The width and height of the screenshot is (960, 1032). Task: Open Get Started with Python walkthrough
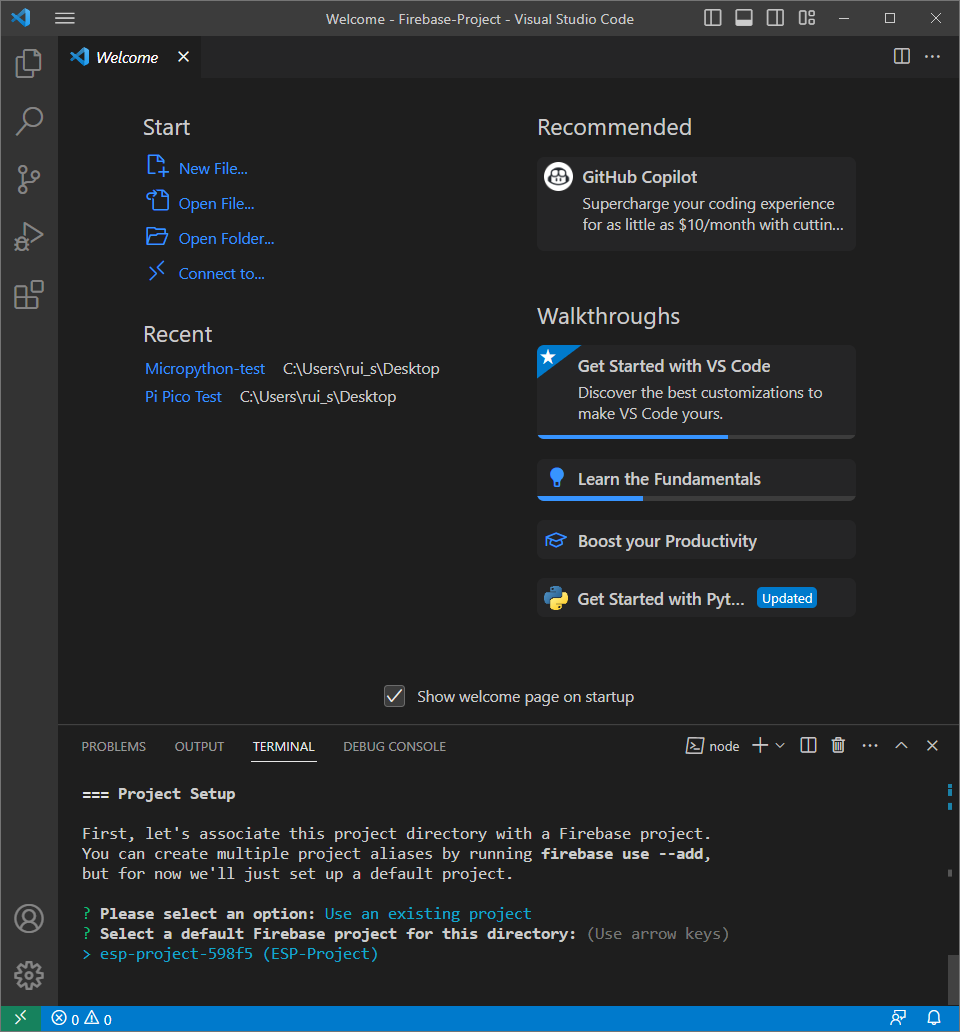[x=696, y=598]
